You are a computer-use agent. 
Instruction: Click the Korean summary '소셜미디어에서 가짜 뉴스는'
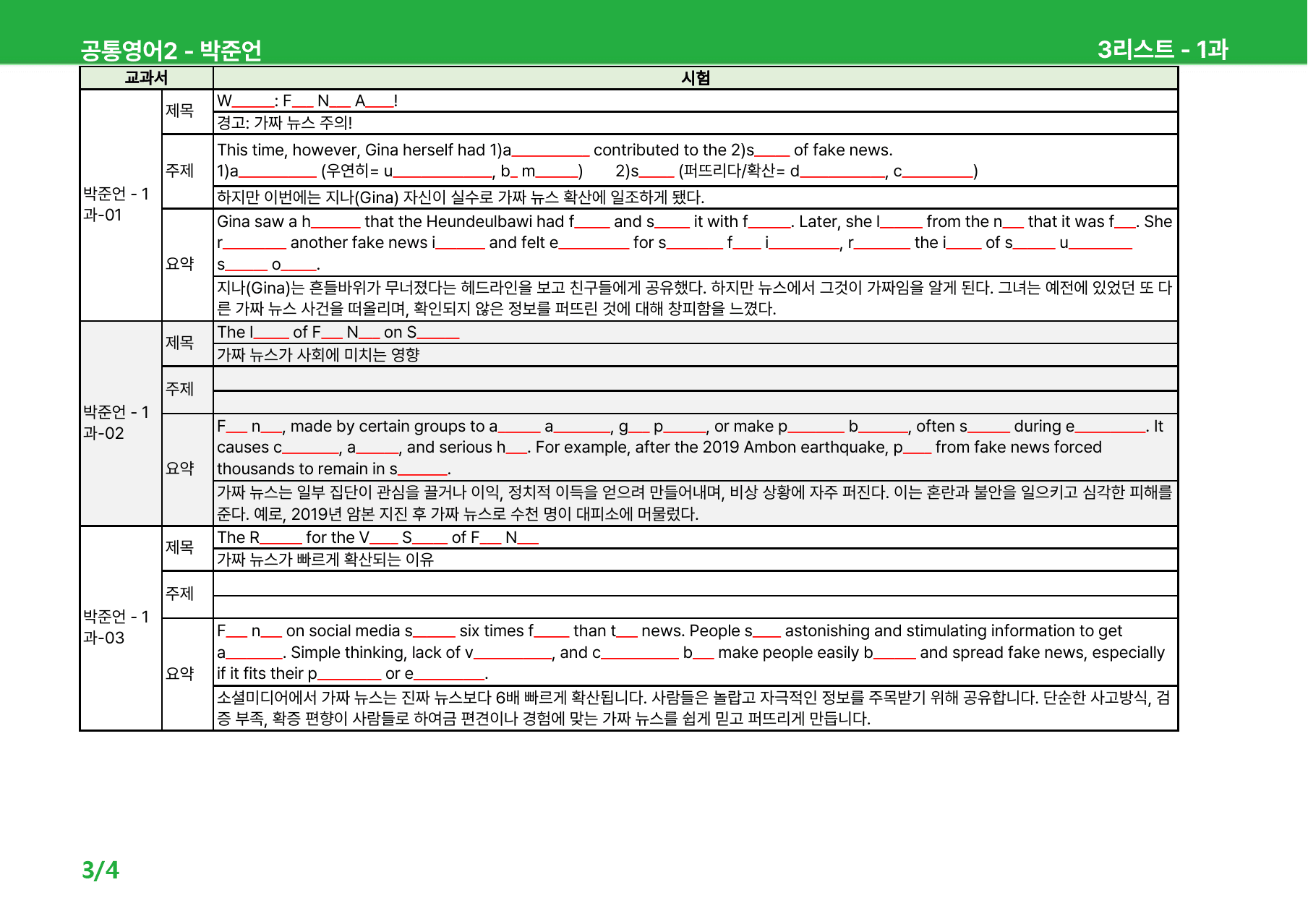click(x=696, y=708)
